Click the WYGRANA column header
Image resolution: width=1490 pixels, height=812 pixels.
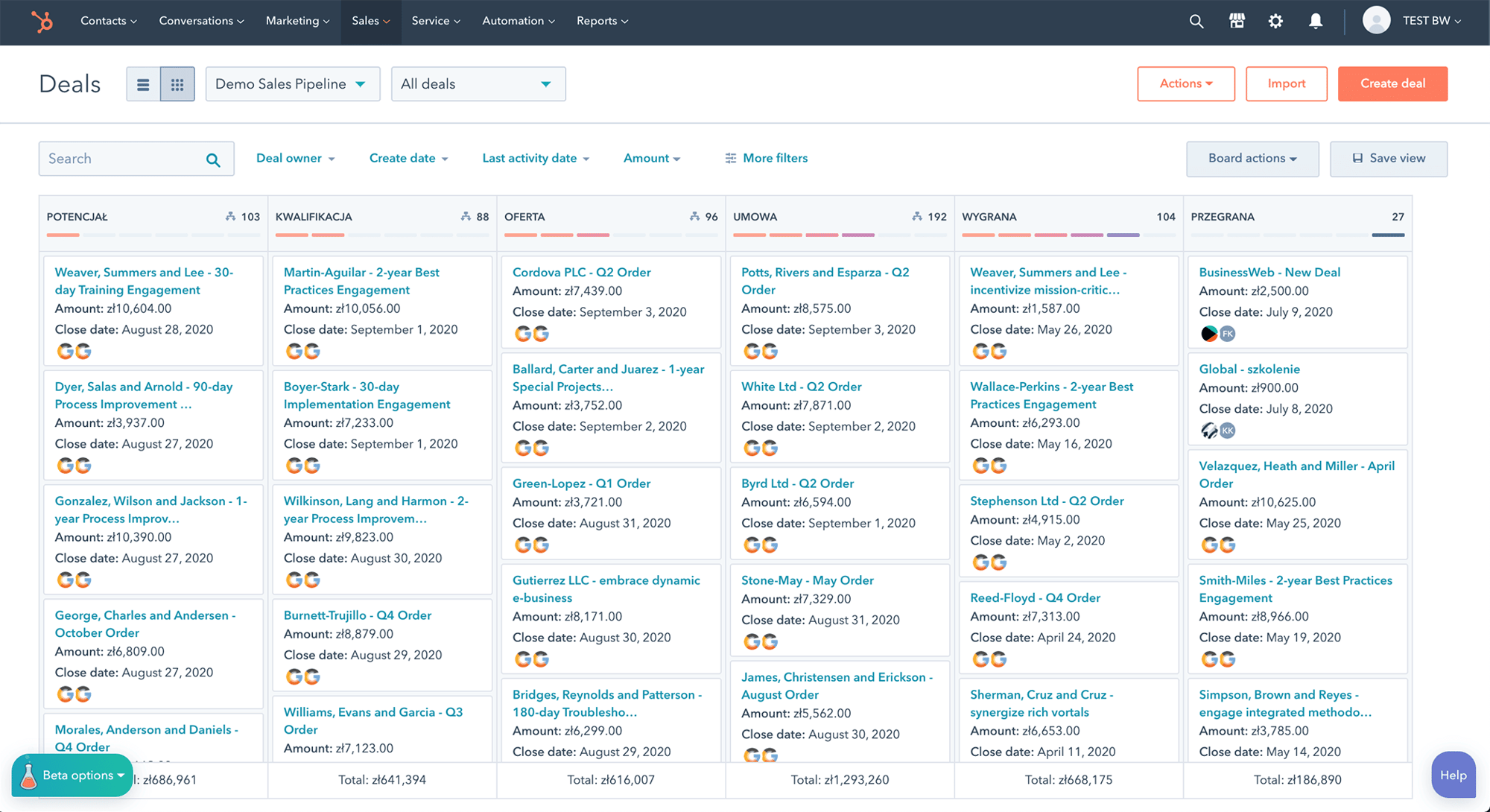tap(989, 217)
